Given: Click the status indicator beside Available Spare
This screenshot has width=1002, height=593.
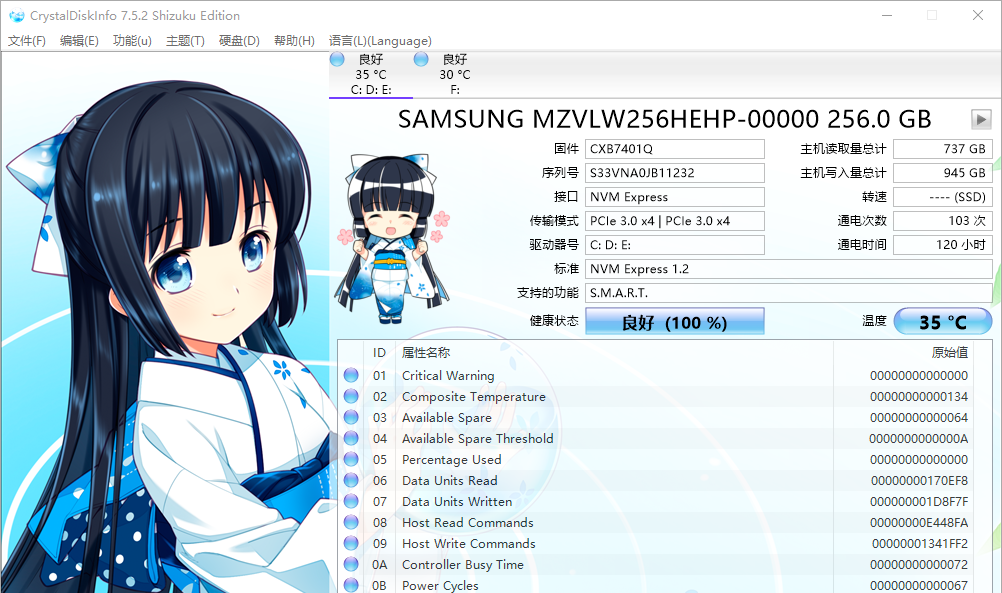Looking at the screenshot, I should (x=350, y=417).
